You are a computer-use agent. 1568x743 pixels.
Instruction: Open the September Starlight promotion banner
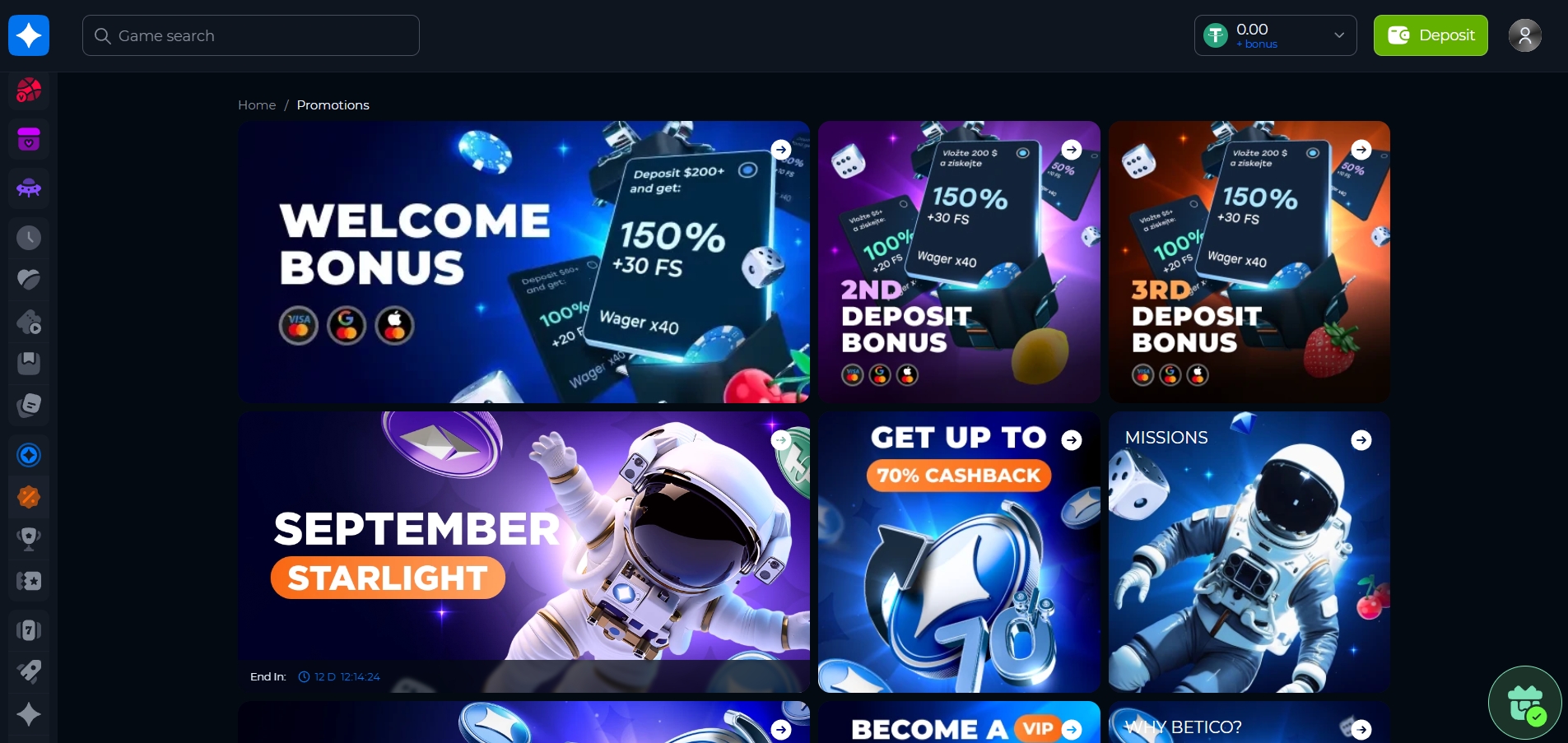(x=523, y=551)
